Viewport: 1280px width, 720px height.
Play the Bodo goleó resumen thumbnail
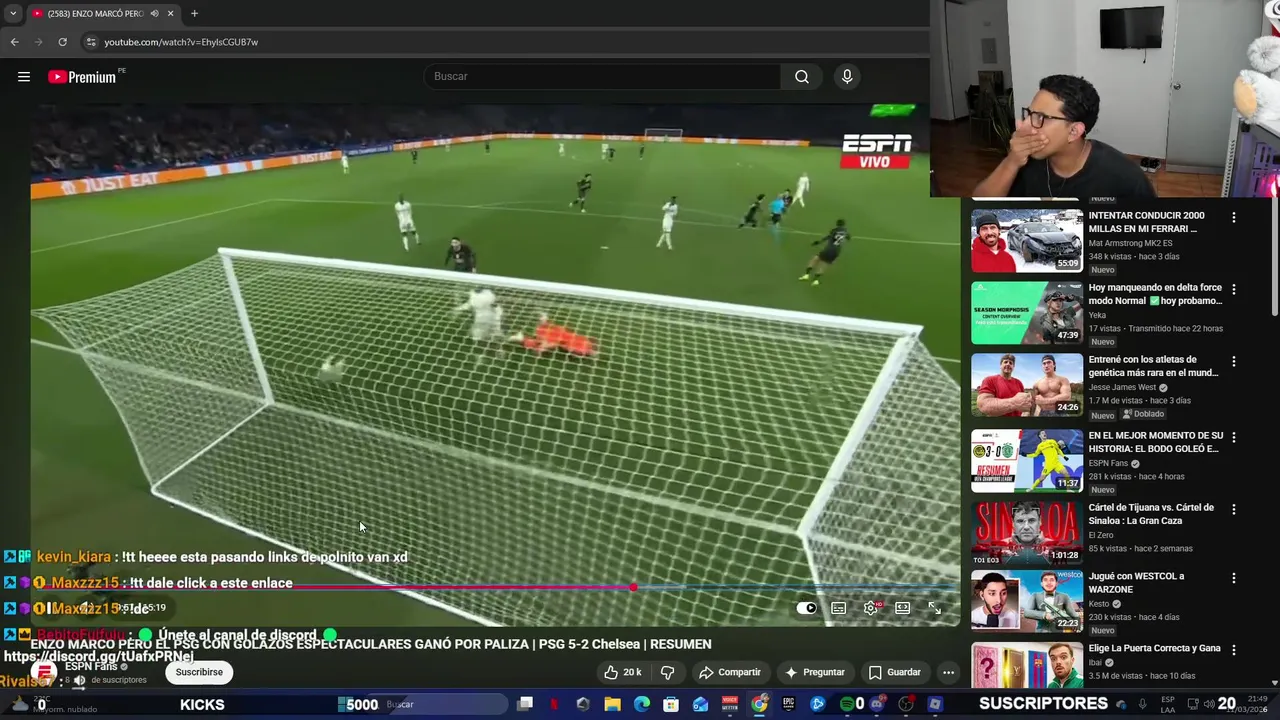[x=1027, y=460]
